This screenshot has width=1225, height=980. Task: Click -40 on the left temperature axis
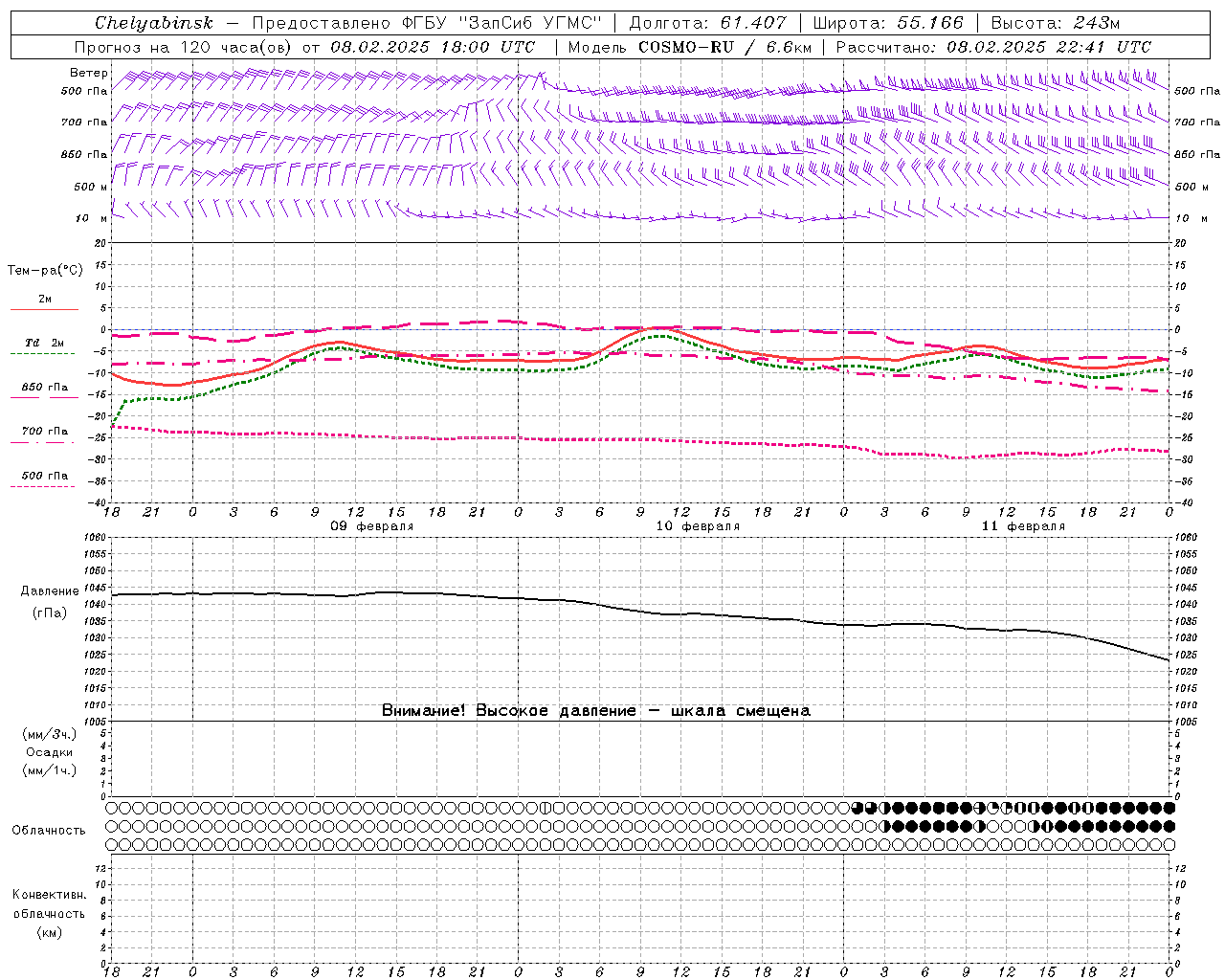(98, 502)
